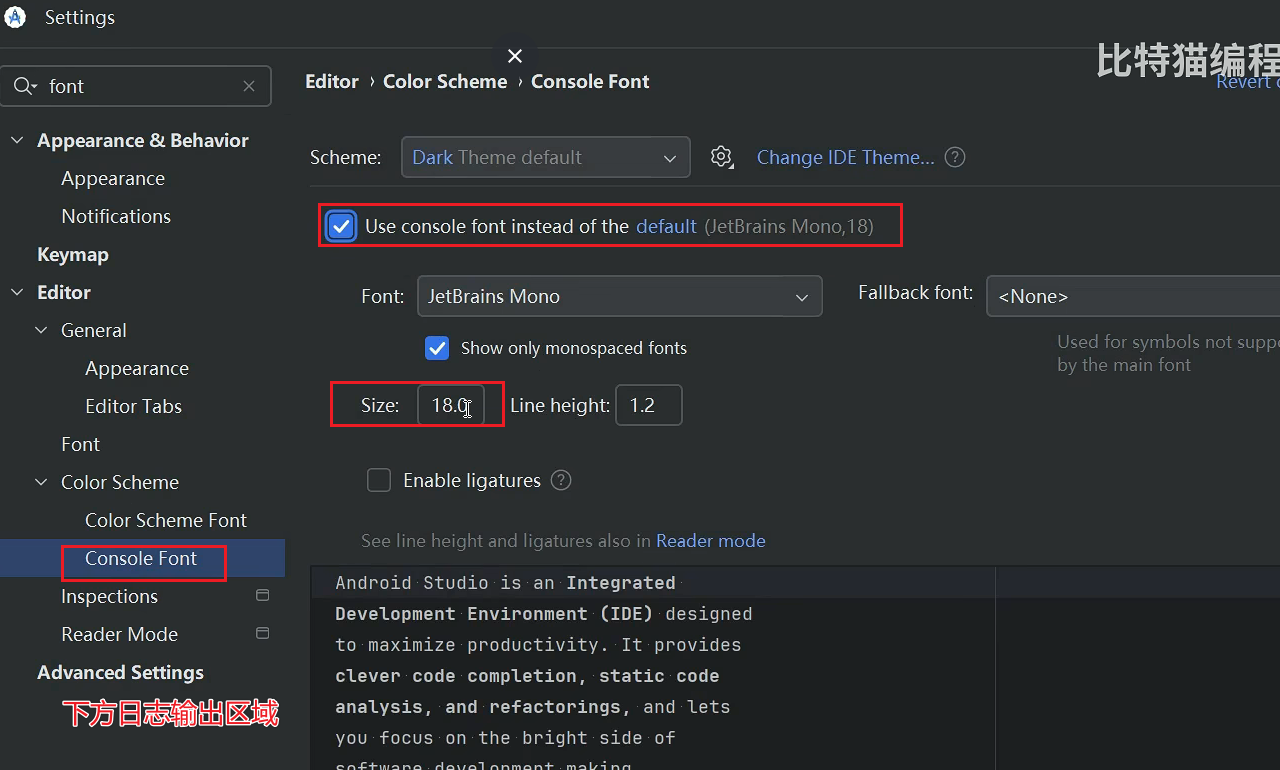Click the default font link

(x=666, y=226)
